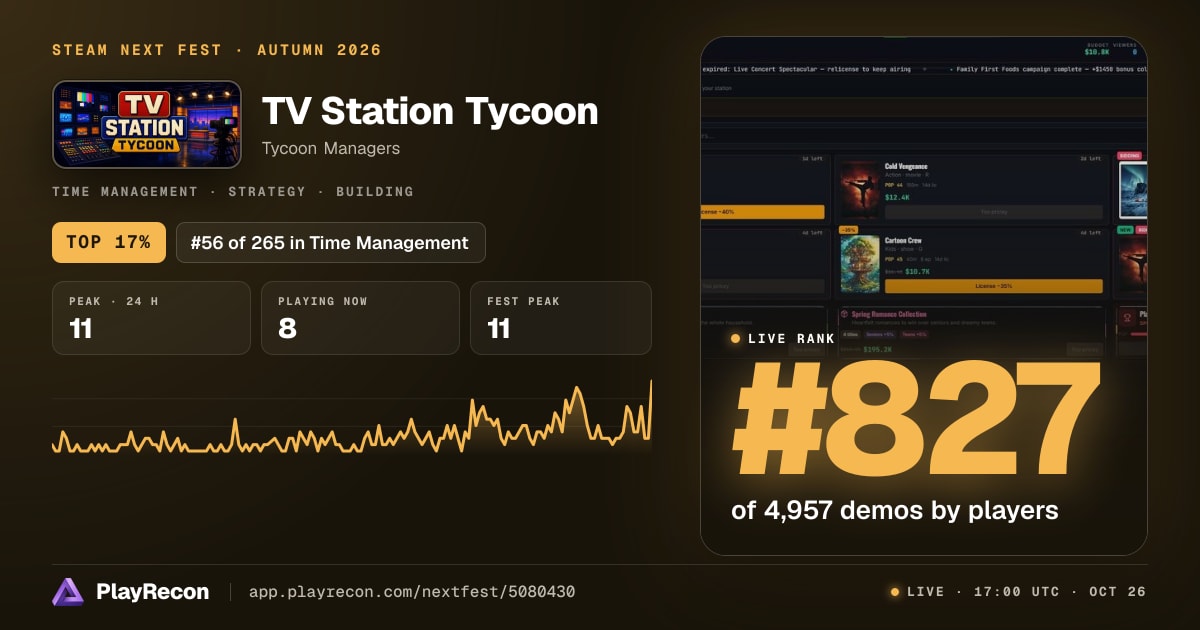Click the #56 of 265 in Time Management badge
The height and width of the screenshot is (630, 1200).
(331, 242)
